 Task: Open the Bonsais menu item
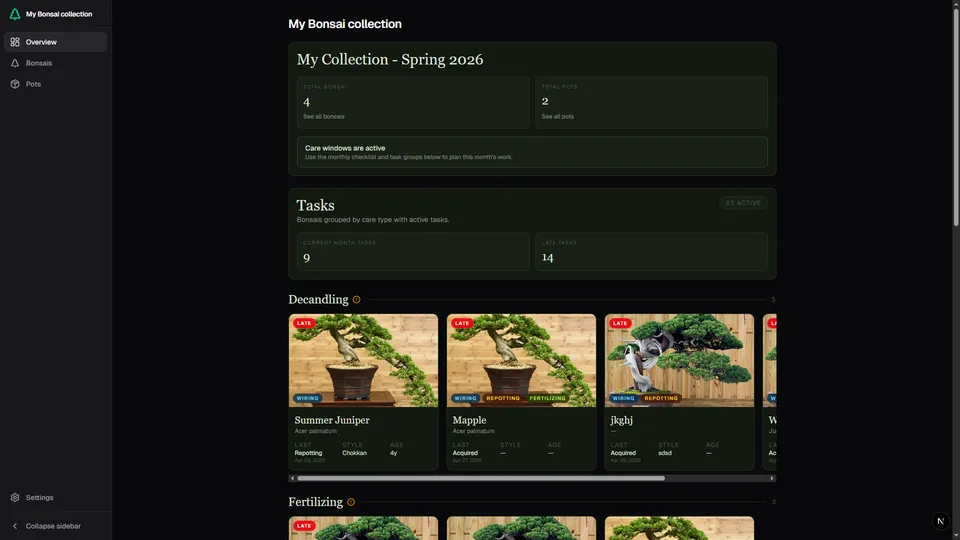pyautogui.click(x=56, y=63)
